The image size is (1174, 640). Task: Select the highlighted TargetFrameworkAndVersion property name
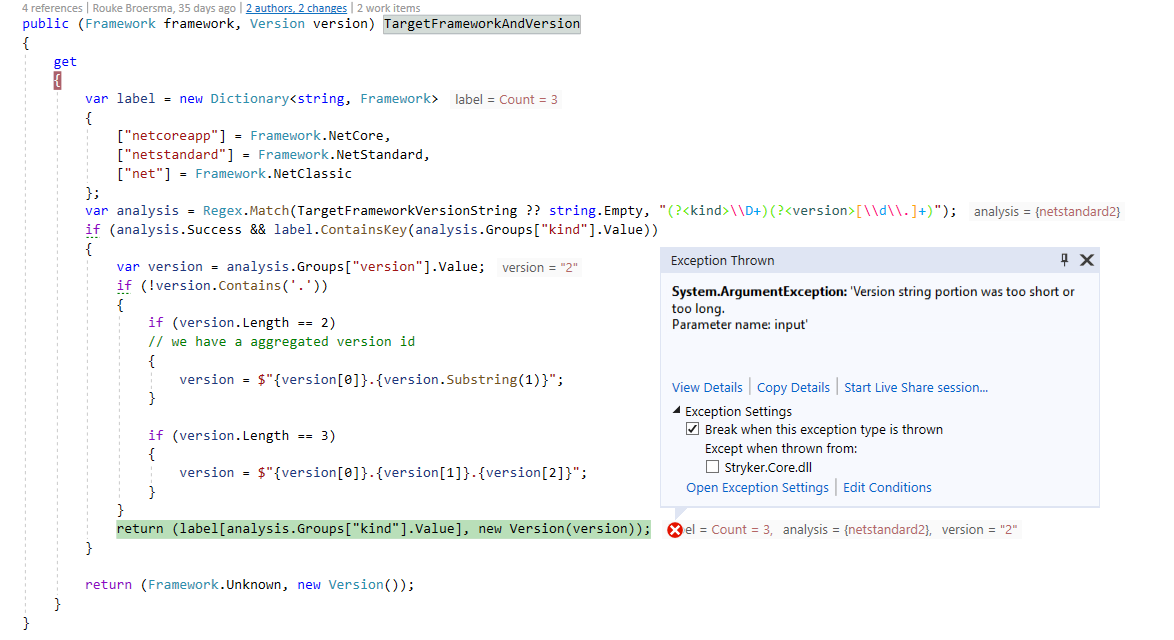[481, 23]
